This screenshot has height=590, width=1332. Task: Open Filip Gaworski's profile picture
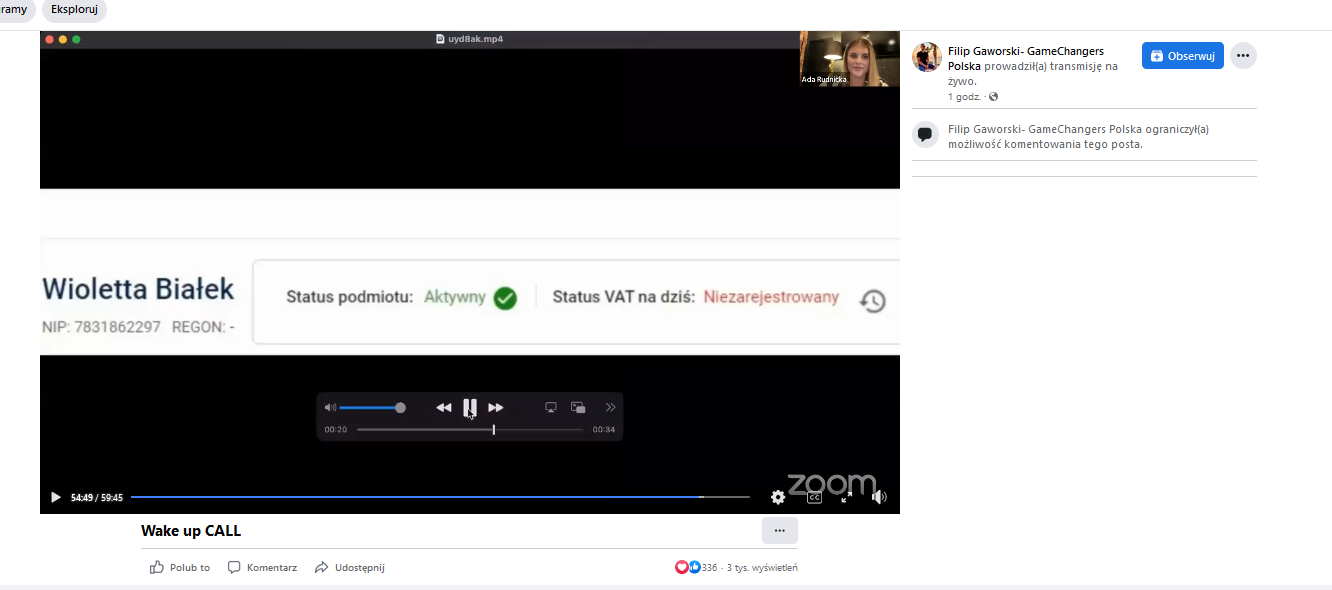click(927, 57)
